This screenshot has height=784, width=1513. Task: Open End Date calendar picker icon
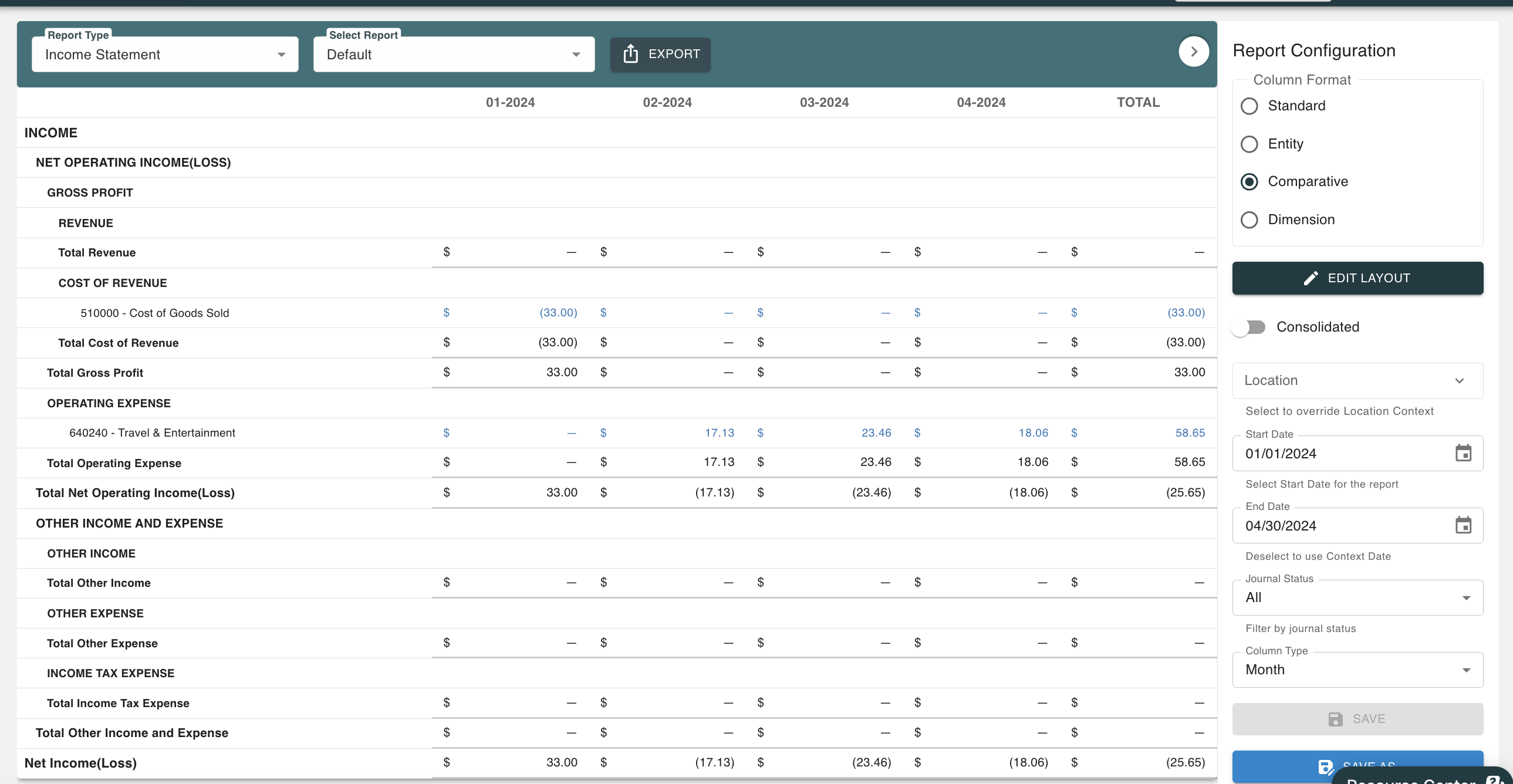(x=1463, y=526)
